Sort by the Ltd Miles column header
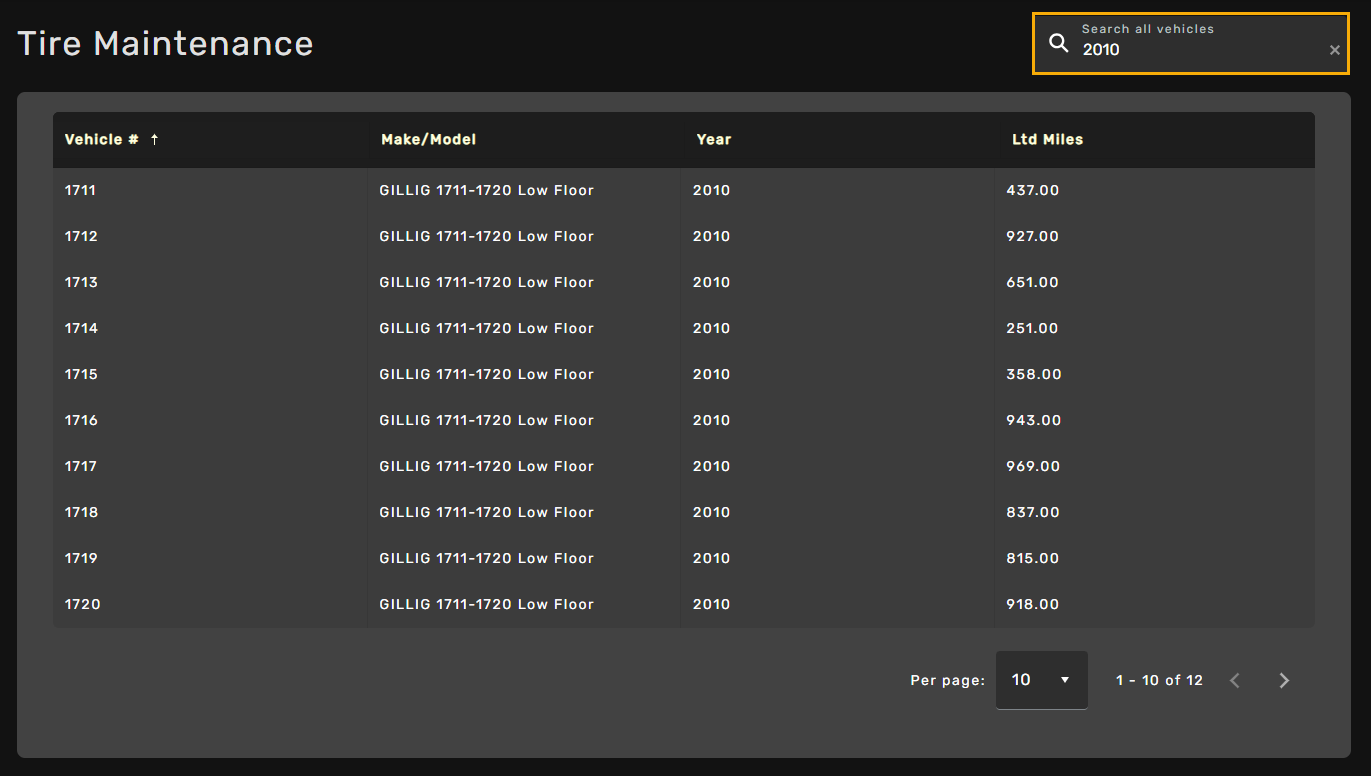Viewport: 1371px width, 776px height. point(1047,140)
